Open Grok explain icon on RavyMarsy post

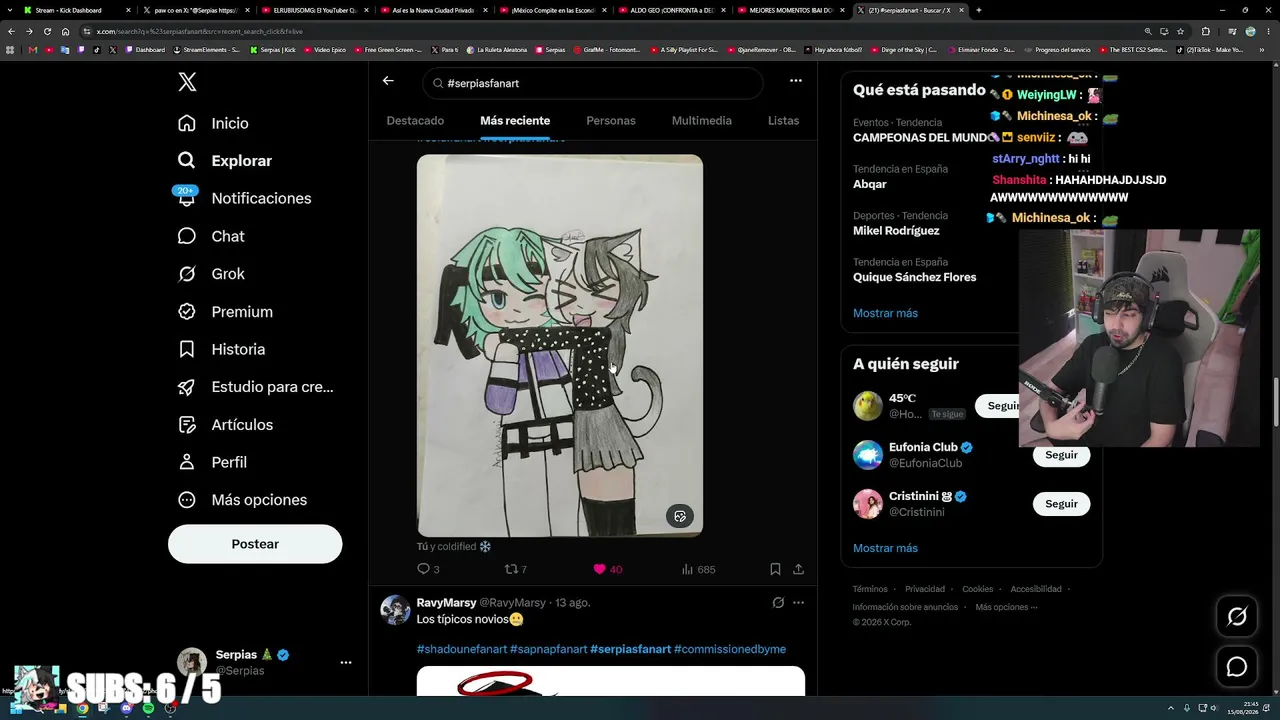778,603
